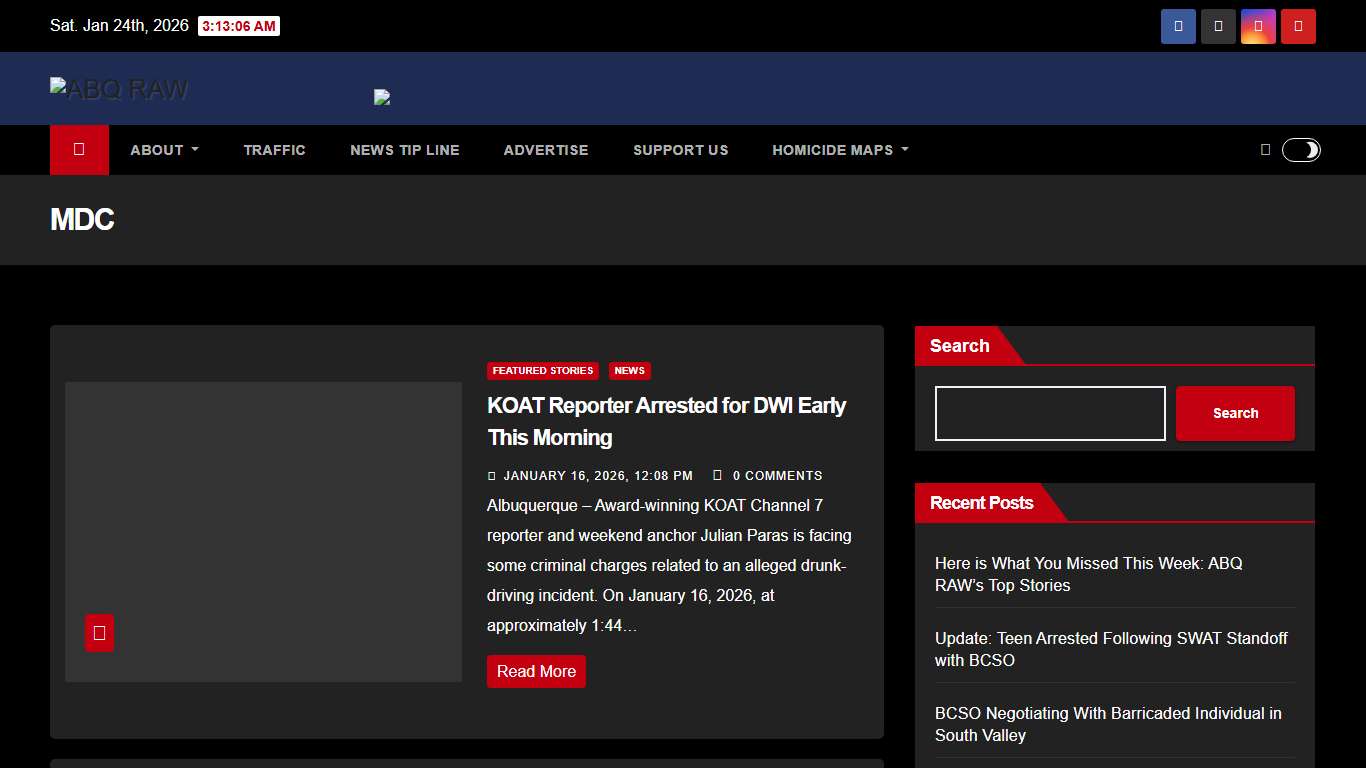The image size is (1366, 768).
Task: Open the gradient Instagram social icon
Action: coord(1258,27)
